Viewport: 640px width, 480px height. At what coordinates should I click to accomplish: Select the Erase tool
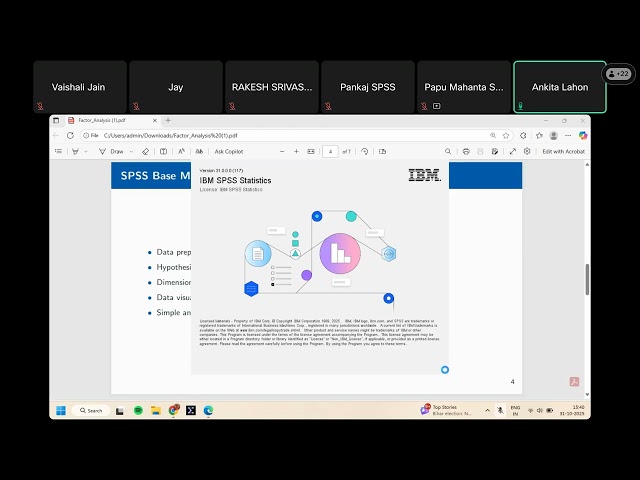[145, 151]
